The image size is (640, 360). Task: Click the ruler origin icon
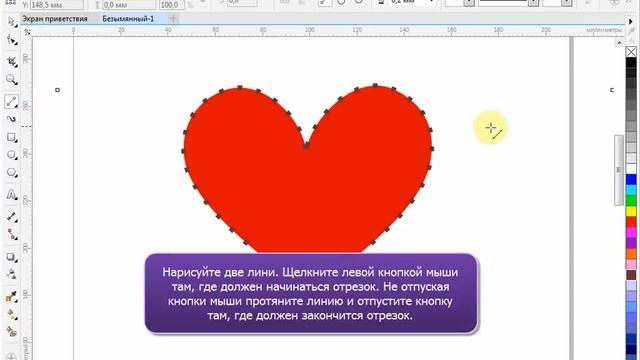click(x=27, y=31)
